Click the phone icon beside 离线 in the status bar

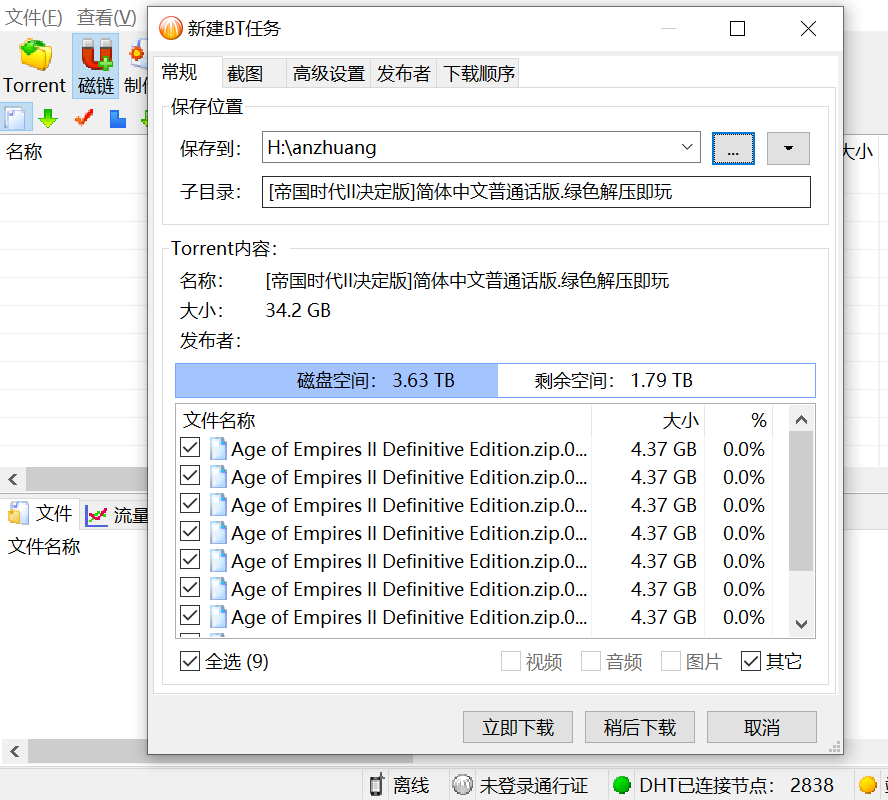(376, 785)
